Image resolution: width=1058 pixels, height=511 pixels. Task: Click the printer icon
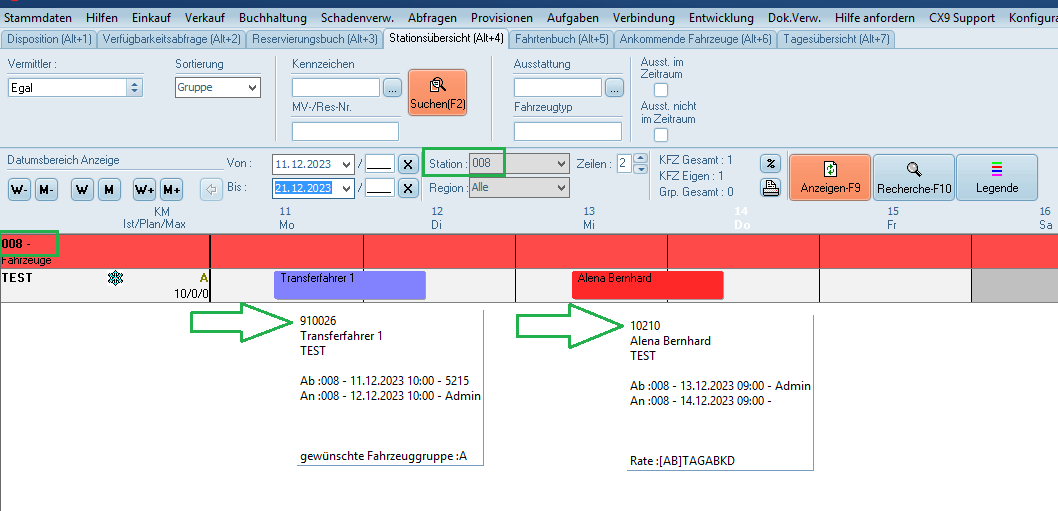pyautogui.click(x=770, y=188)
